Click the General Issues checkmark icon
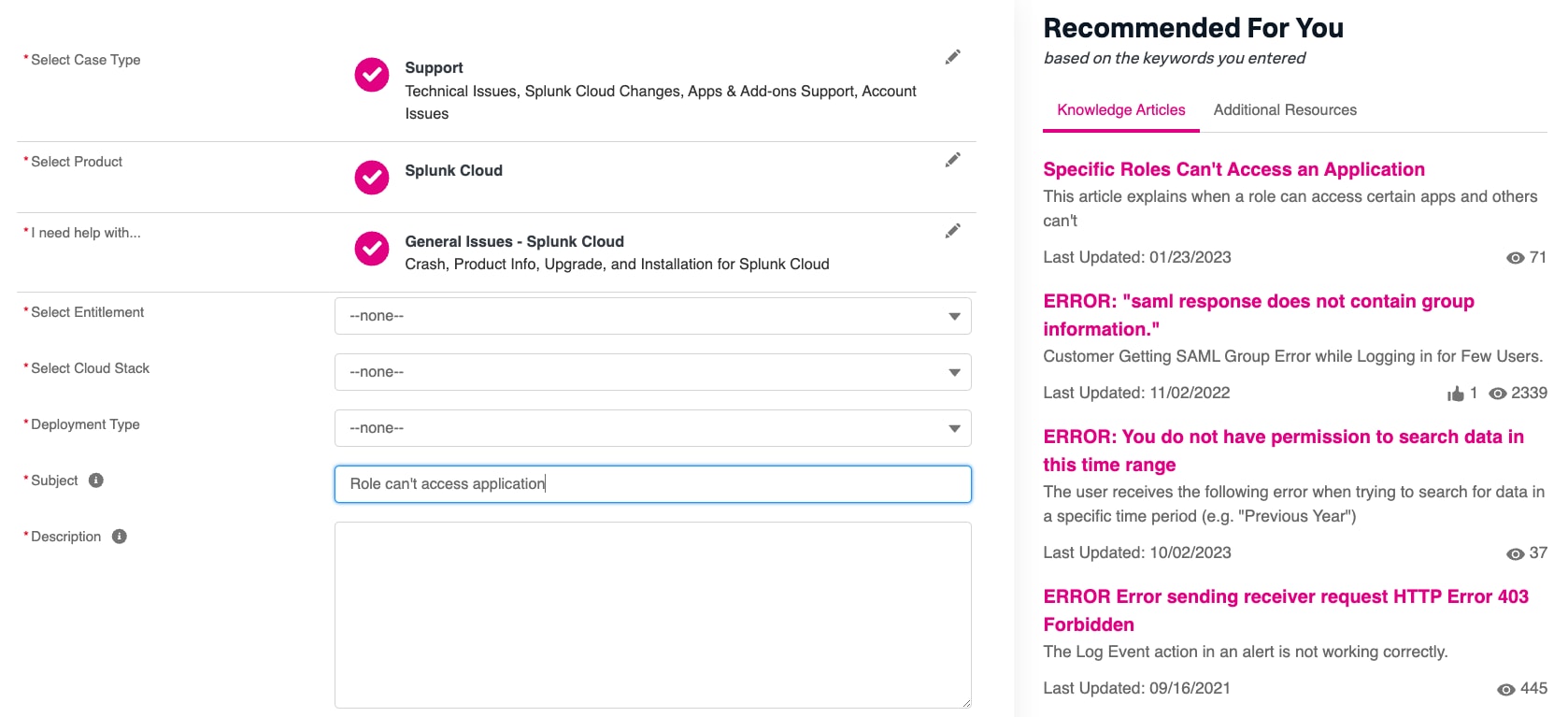1568x717 pixels. click(x=372, y=249)
